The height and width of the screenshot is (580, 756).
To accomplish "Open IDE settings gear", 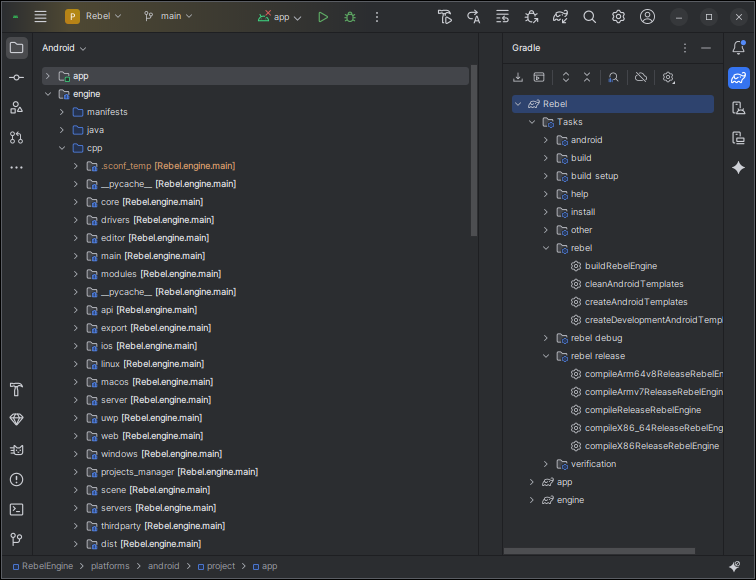I will coord(618,17).
